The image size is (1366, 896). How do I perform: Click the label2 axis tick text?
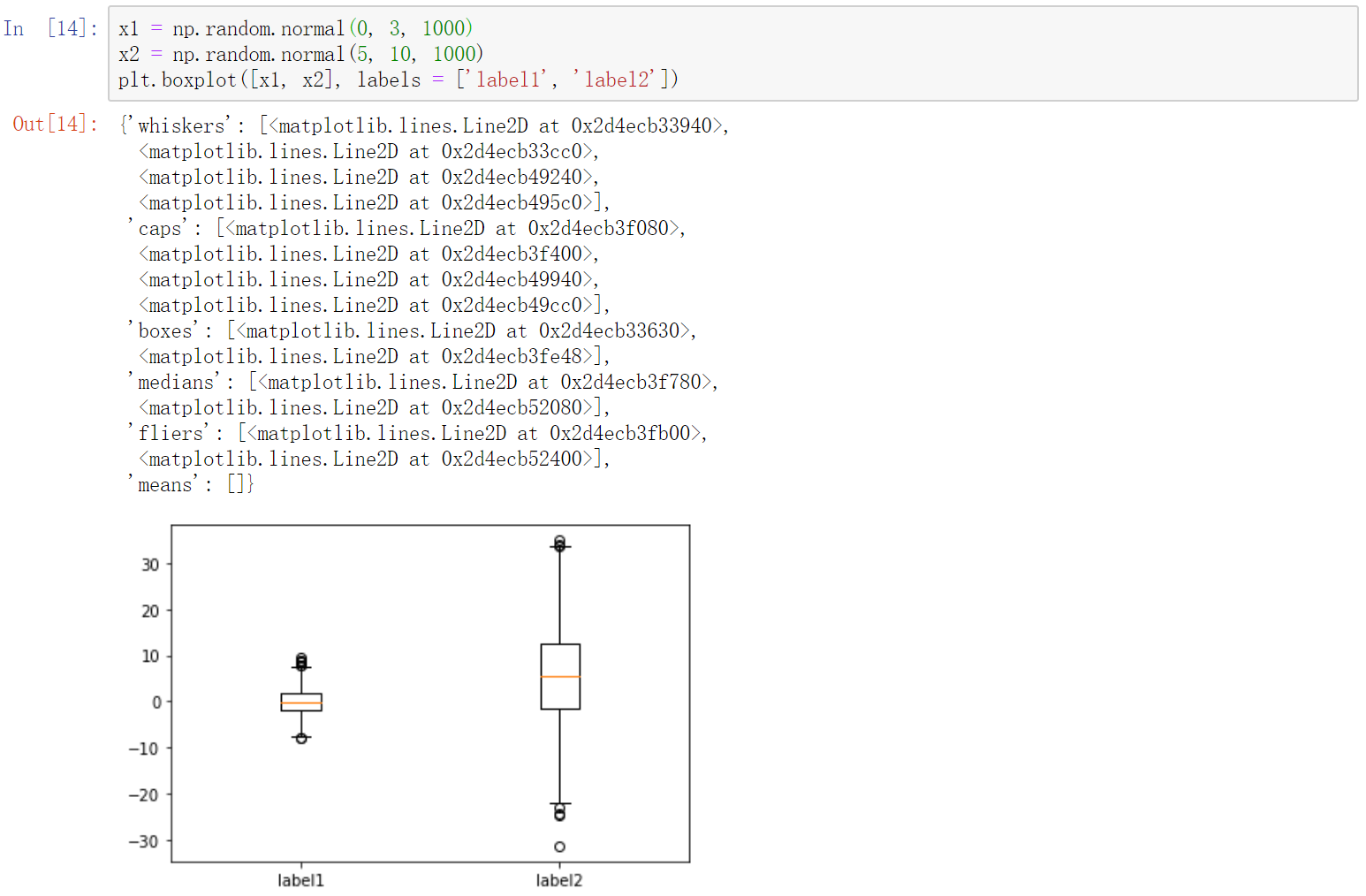coord(558,880)
